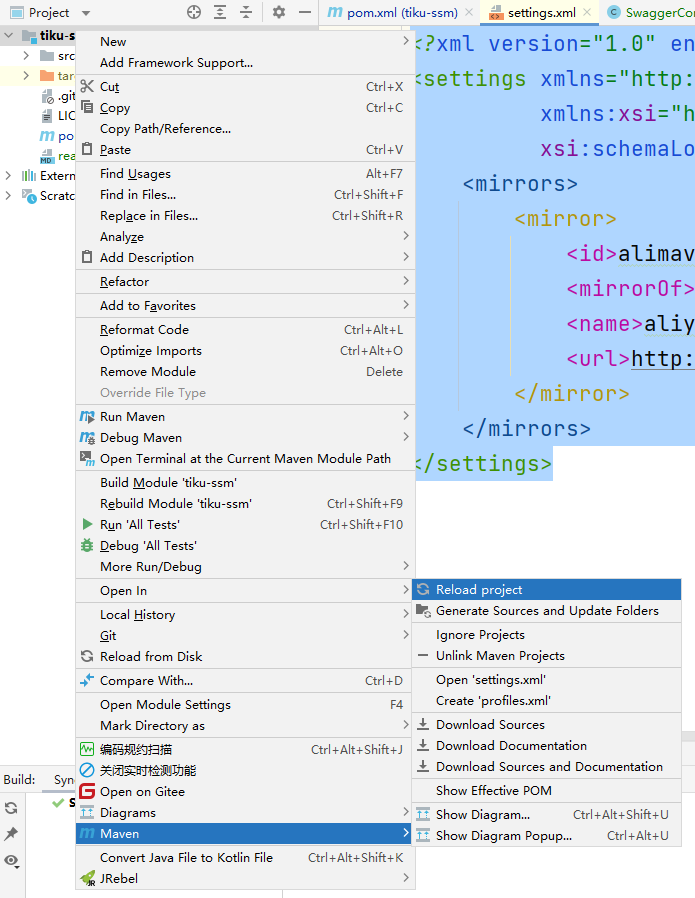The image size is (695, 898).
Task: Click Download Sources and Documentation entry
Action: [546, 766]
